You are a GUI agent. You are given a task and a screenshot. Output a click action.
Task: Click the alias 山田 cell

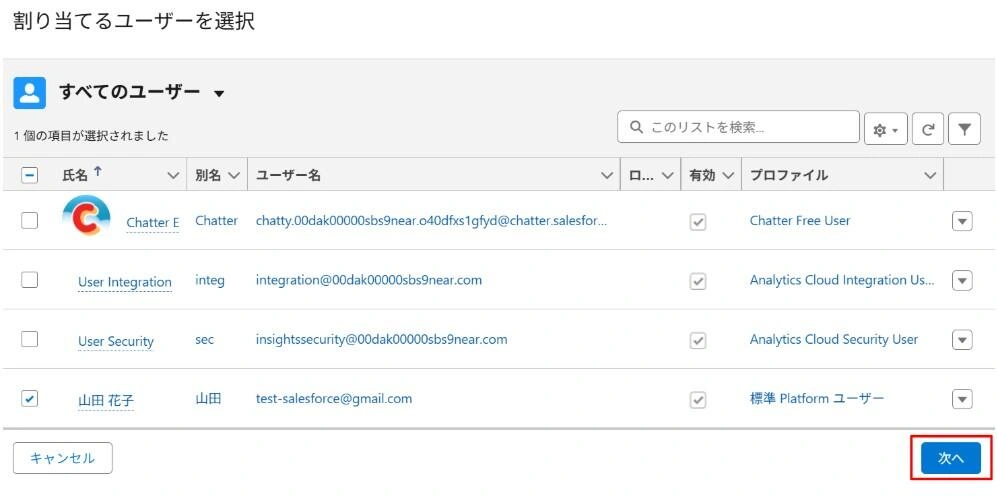click(208, 399)
